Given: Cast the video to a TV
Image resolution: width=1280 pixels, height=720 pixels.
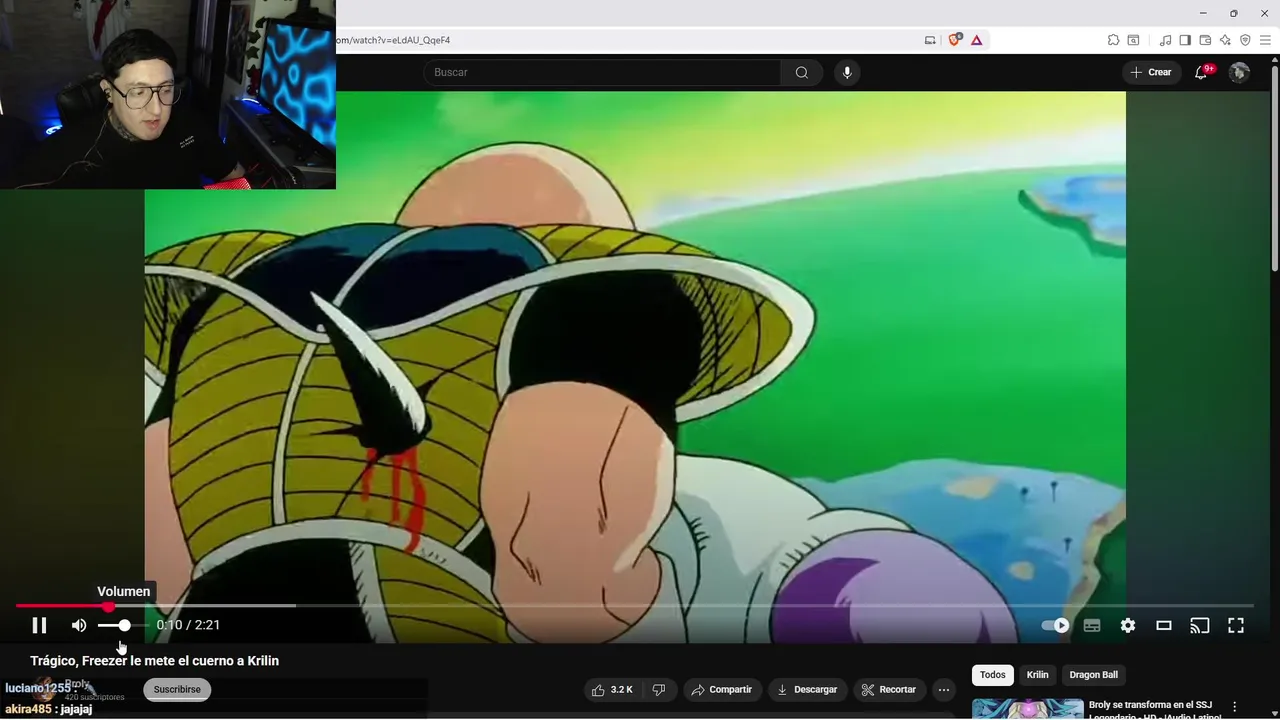Looking at the screenshot, I should [x=1200, y=625].
